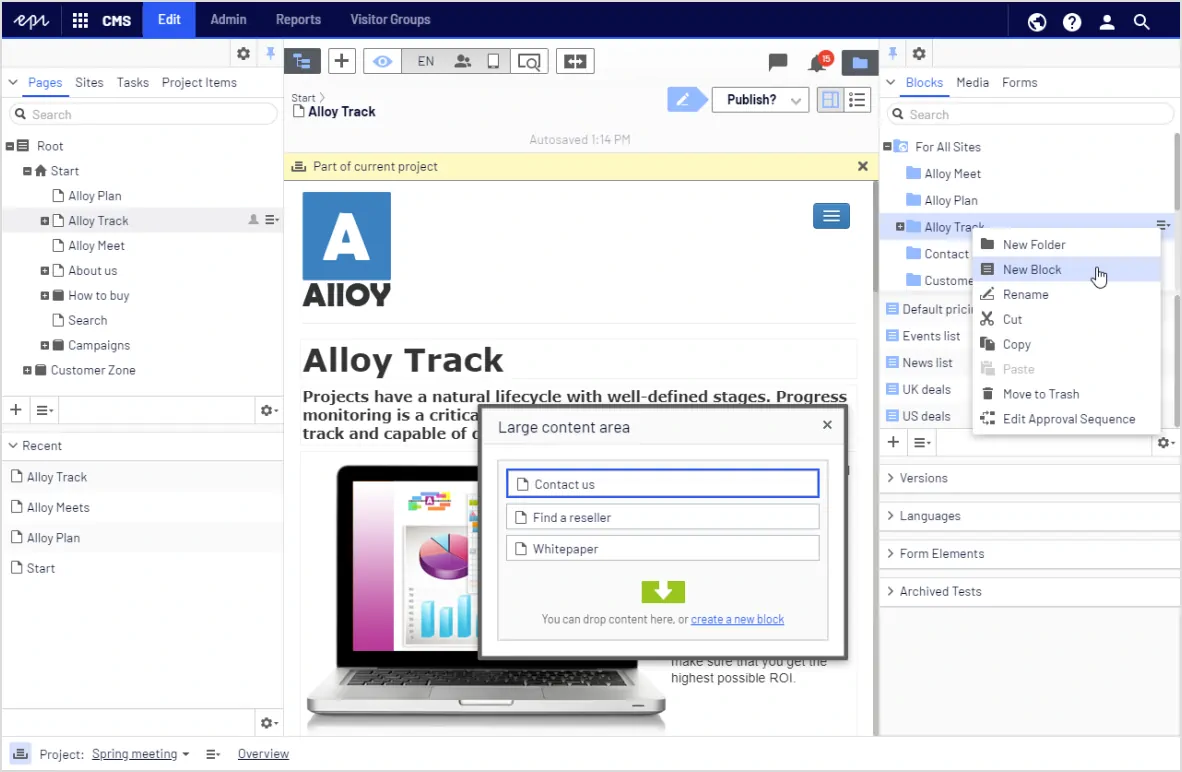Viewport: 1182px width, 772px height.
Task: Select Edit Approval Sequence menu entry
Action: coord(1066,418)
